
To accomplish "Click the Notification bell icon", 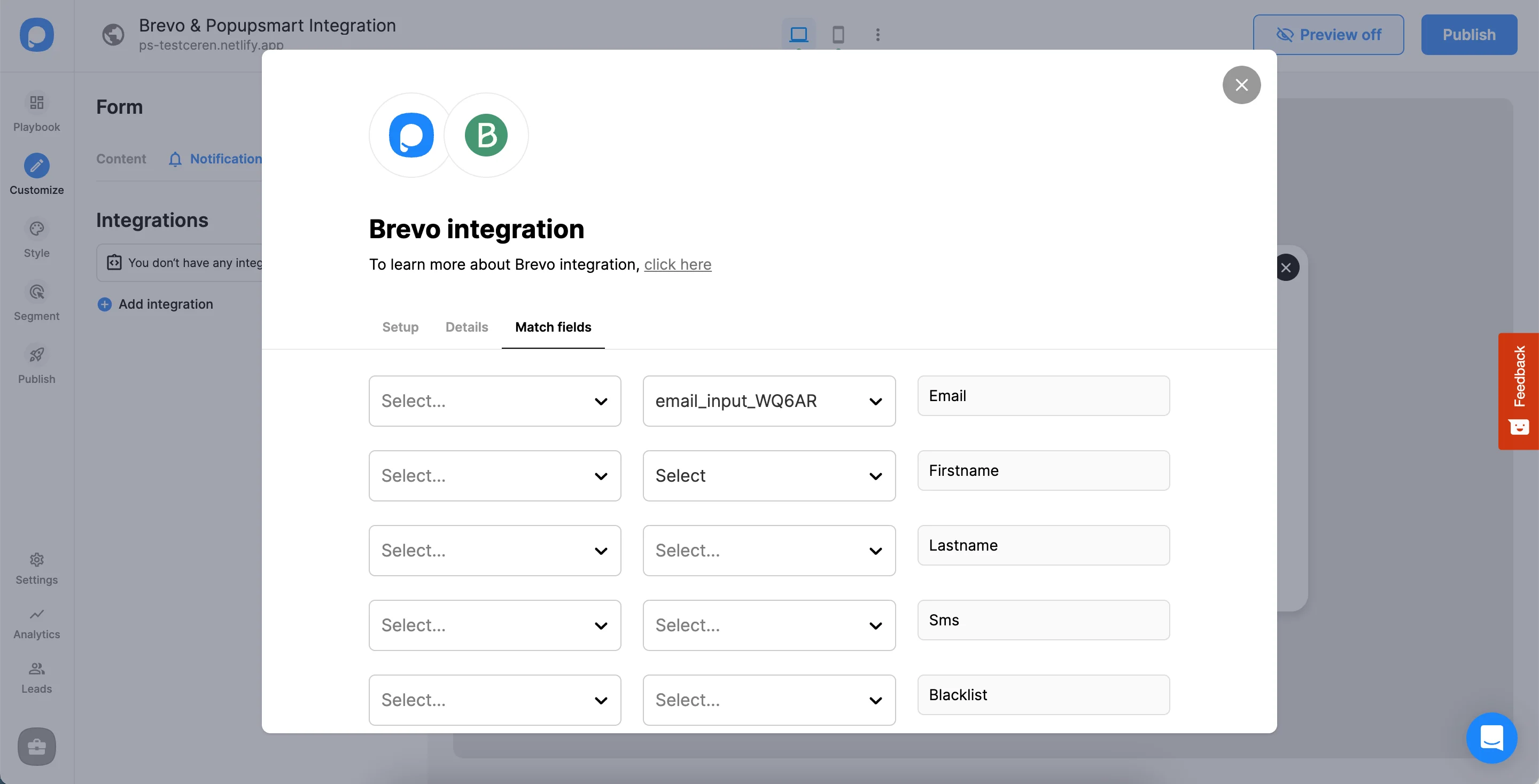I will (175, 159).
